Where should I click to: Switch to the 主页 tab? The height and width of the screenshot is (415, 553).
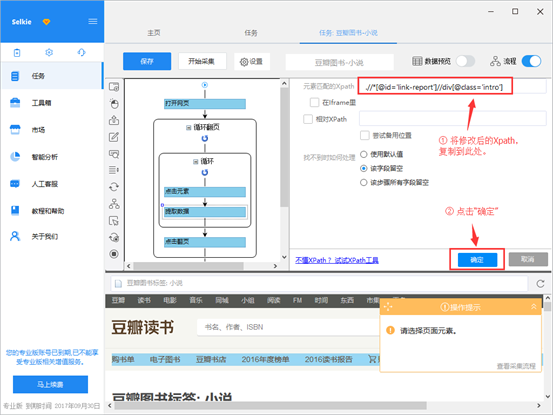154,33
